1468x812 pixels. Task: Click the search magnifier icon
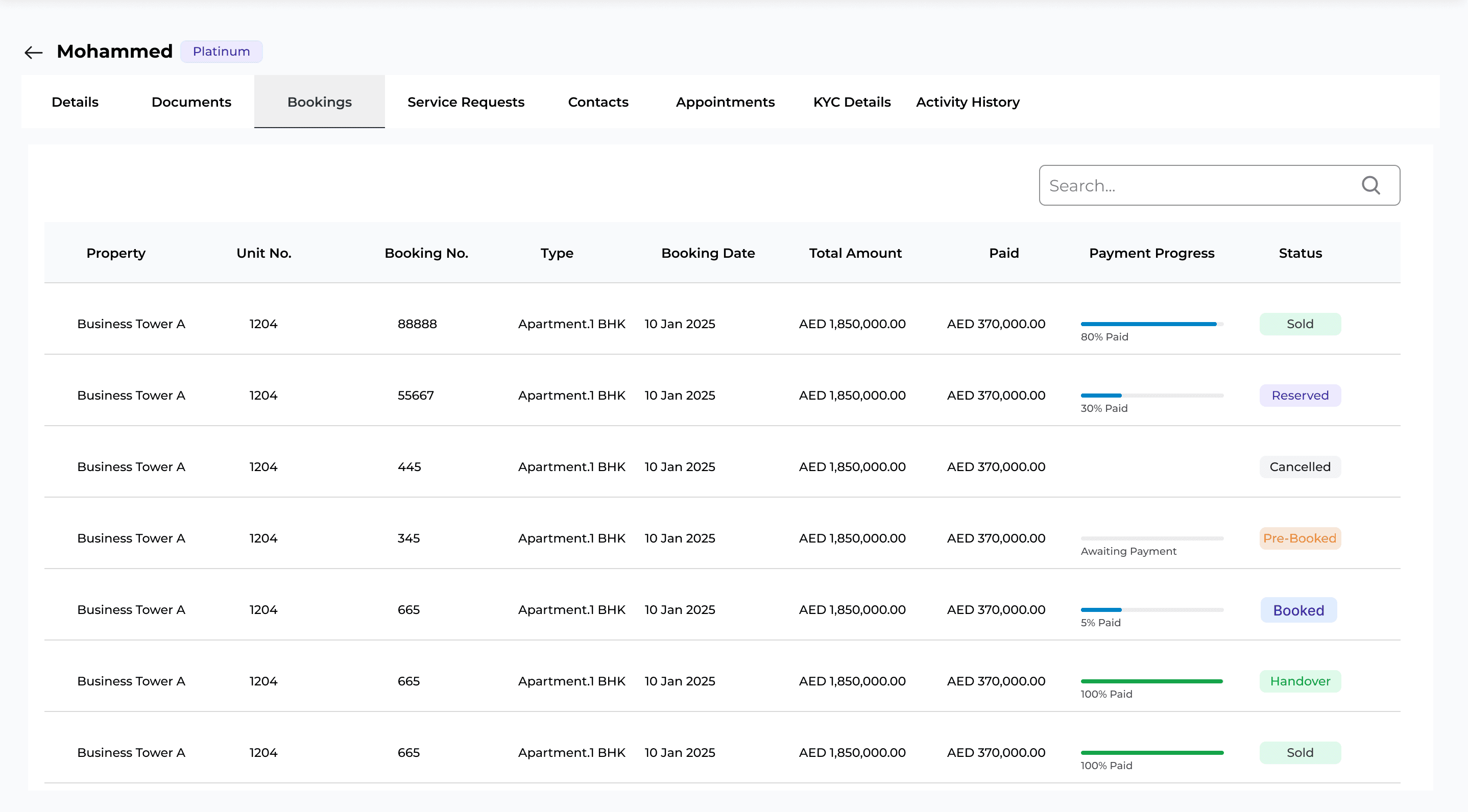(1370, 185)
